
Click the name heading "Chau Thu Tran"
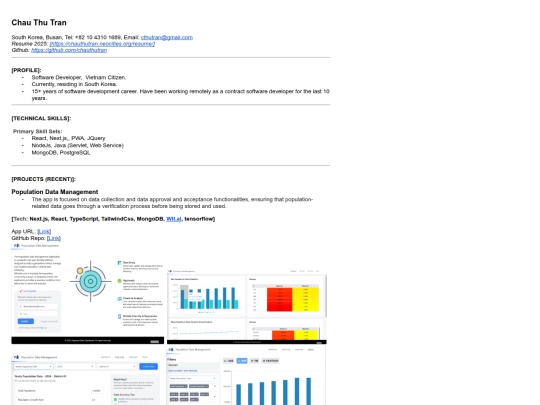(x=39, y=22)
